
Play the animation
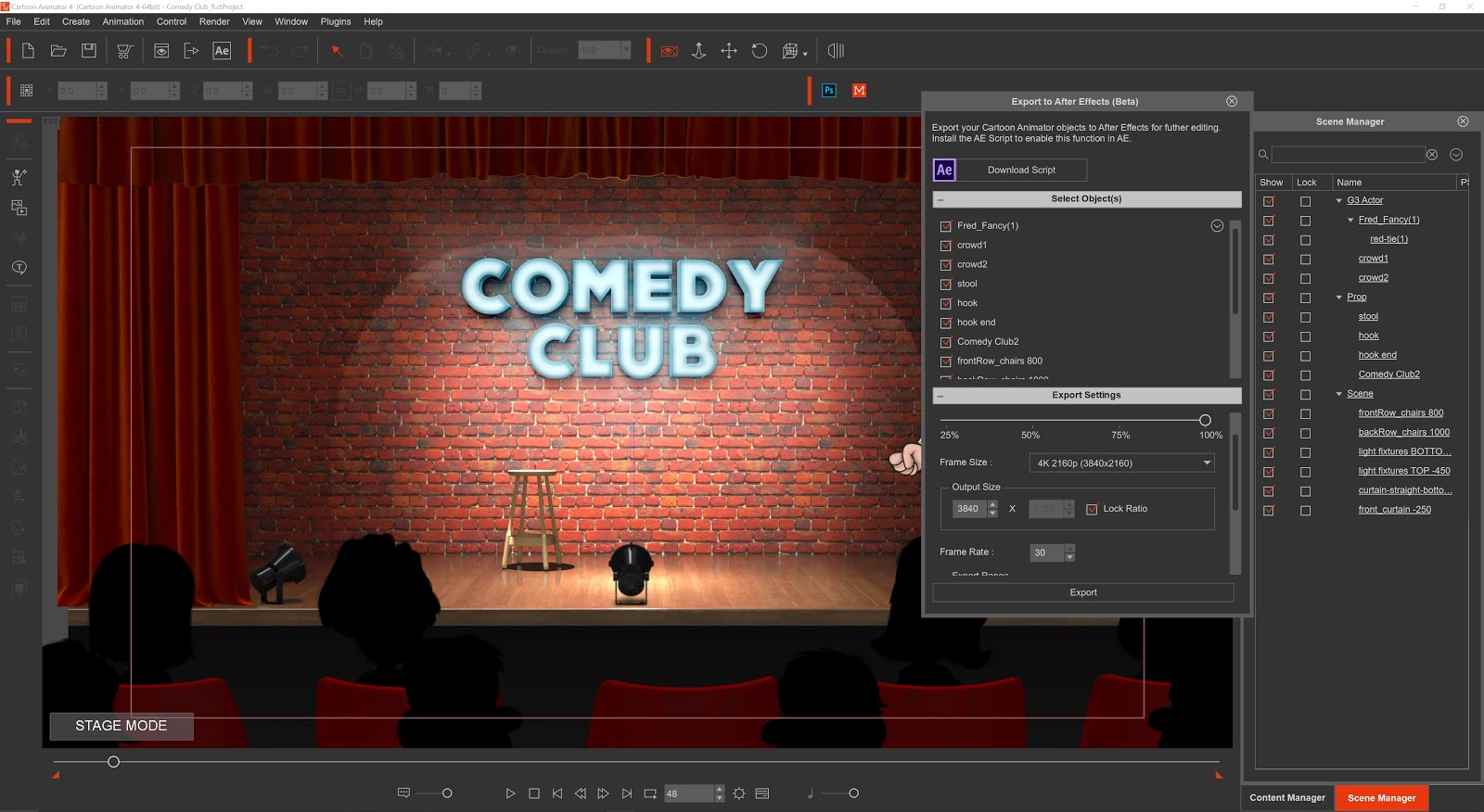[x=510, y=793]
